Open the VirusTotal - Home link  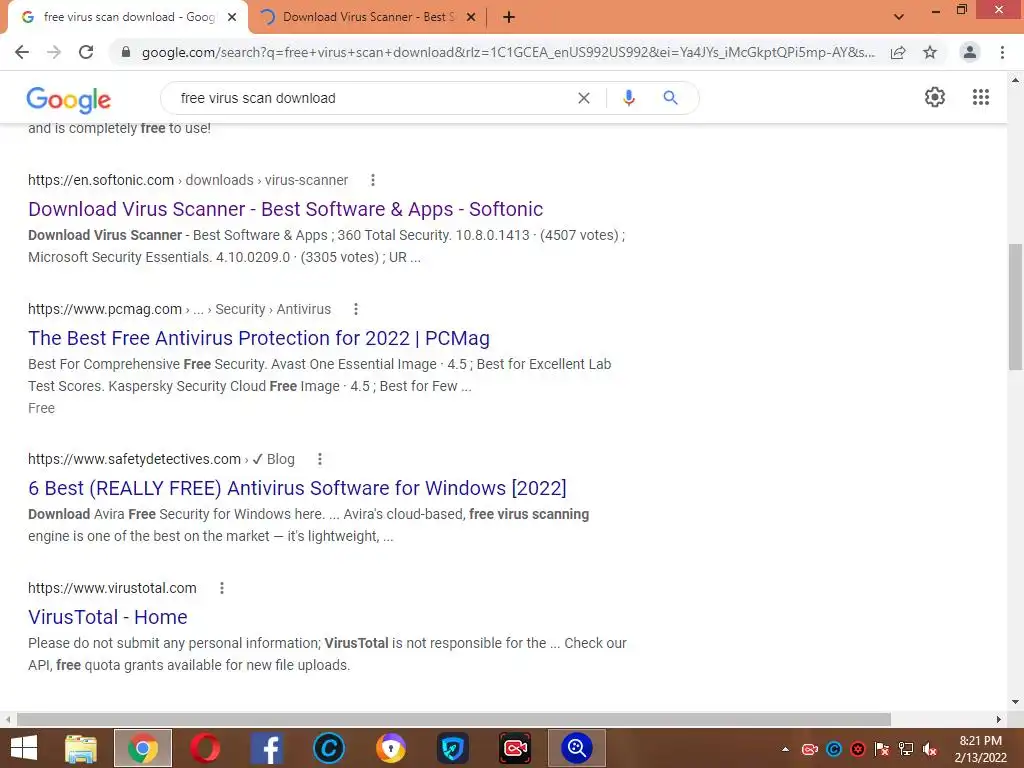[108, 616]
